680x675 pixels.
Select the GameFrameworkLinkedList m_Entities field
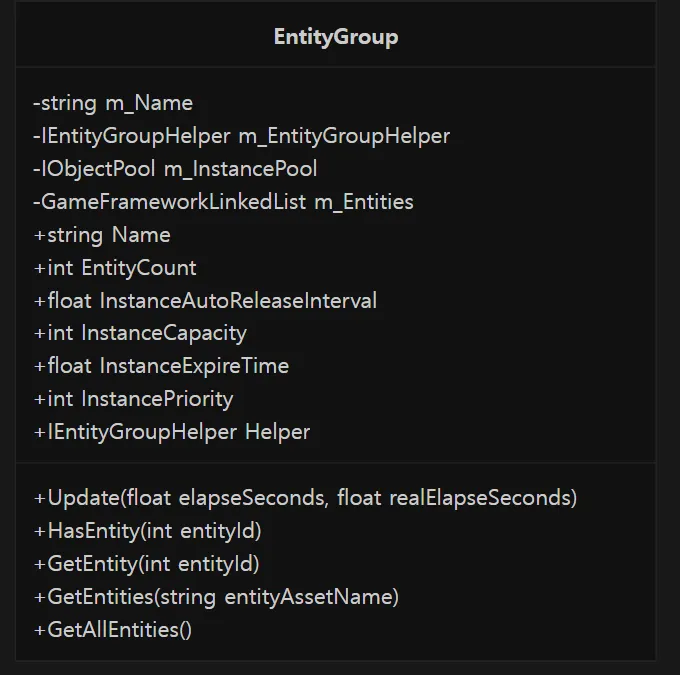pos(223,202)
